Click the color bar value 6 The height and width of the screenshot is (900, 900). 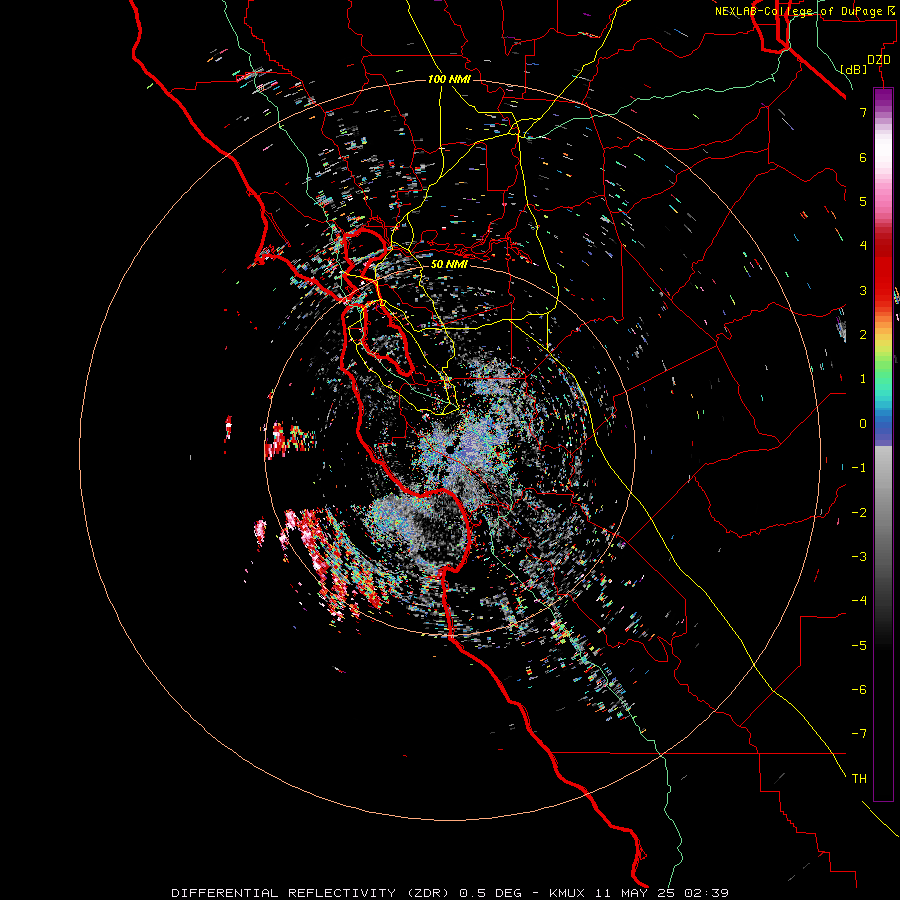pos(863,157)
